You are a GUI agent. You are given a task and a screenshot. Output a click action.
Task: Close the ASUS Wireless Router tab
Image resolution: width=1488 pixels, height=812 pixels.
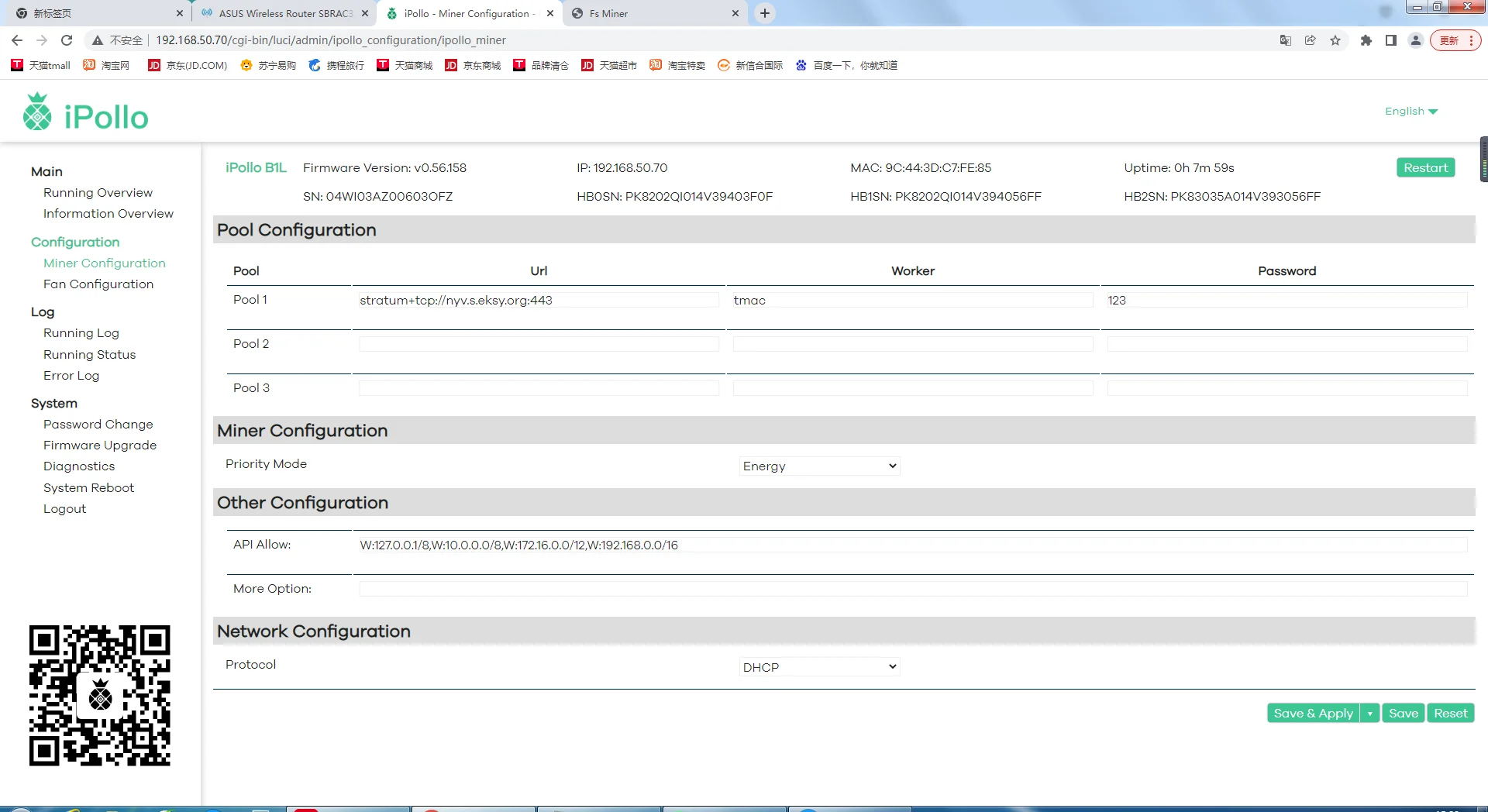tap(365, 13)
